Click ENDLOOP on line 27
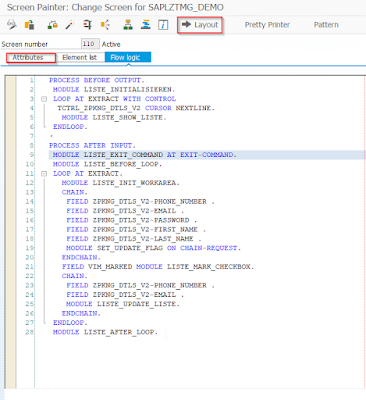The height and width of the screenshot is (400, 366). (70, 323)
